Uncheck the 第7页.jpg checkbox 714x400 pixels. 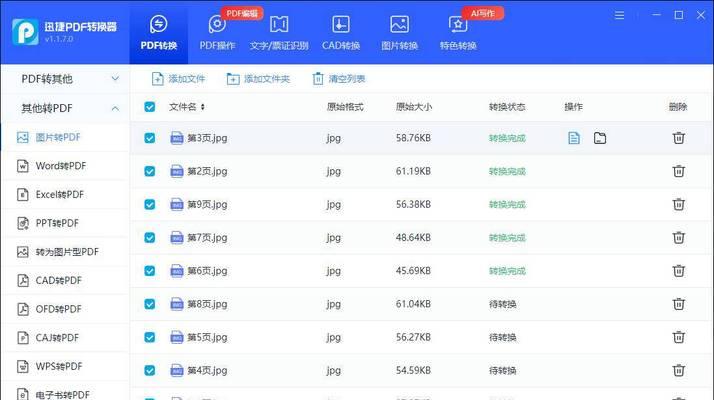point(149,238)
